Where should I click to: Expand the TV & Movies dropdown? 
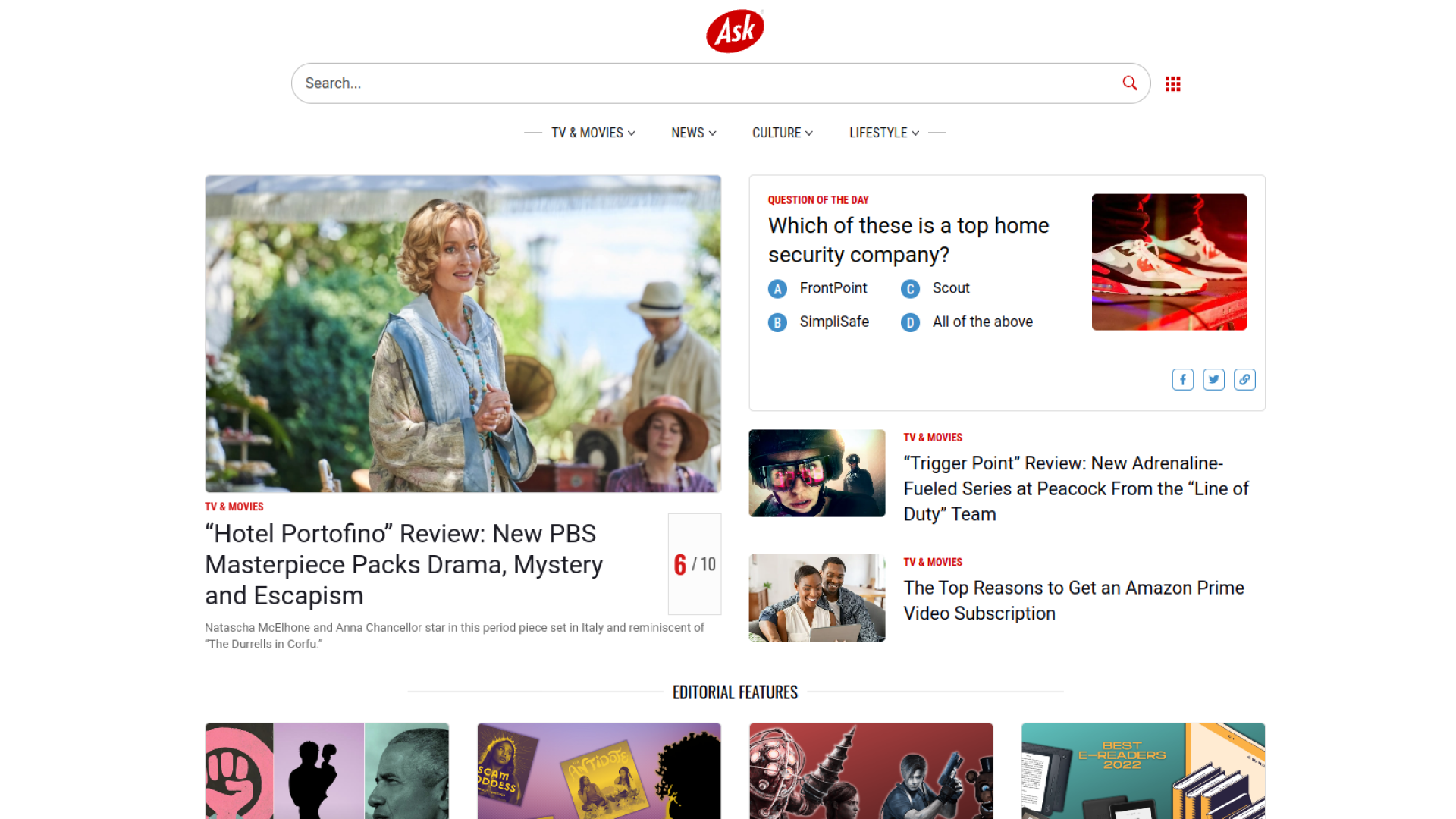coord(593,133)
